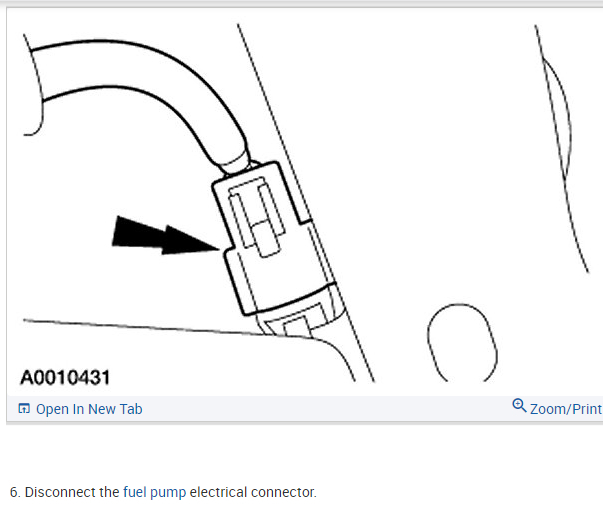
Task: Click the words electrical connector in instruction
Action: click(x=253, y=492)
